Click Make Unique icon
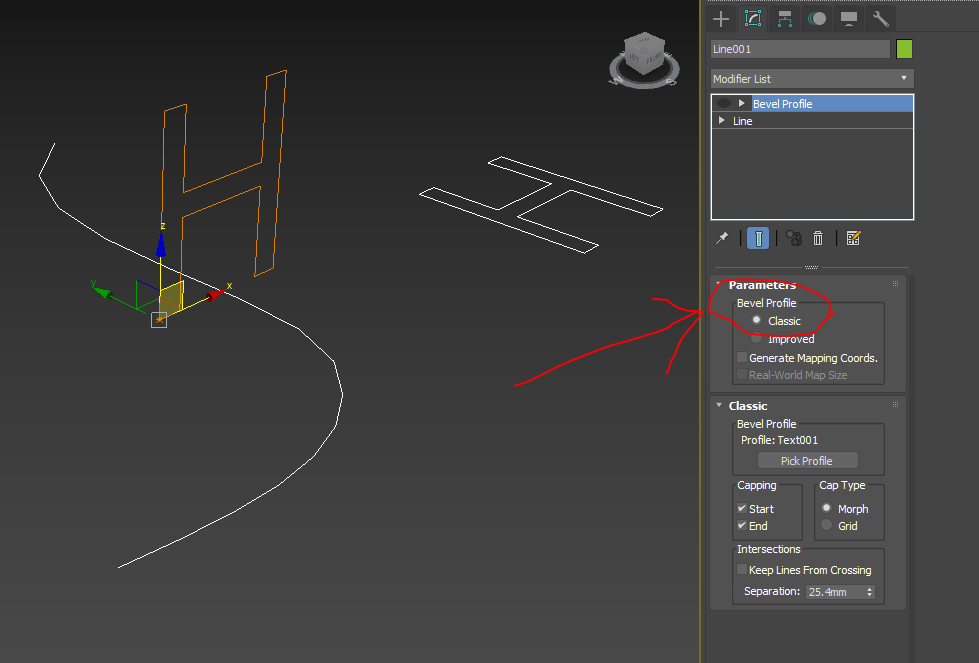The image size is (979, 663). (x=794, y=238)
